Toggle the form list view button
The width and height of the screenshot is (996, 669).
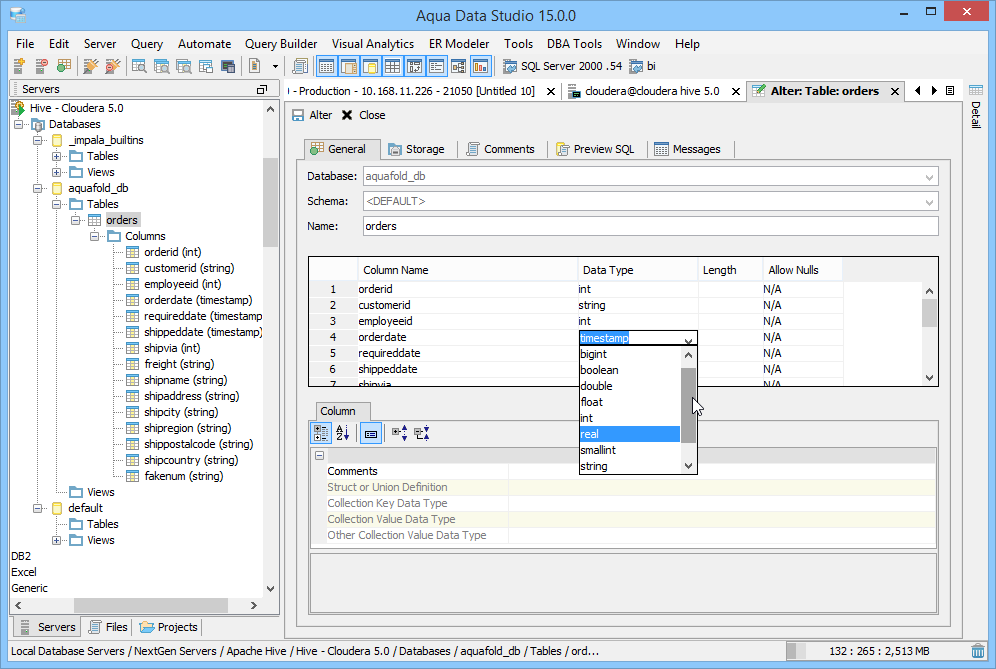(436, 66)
